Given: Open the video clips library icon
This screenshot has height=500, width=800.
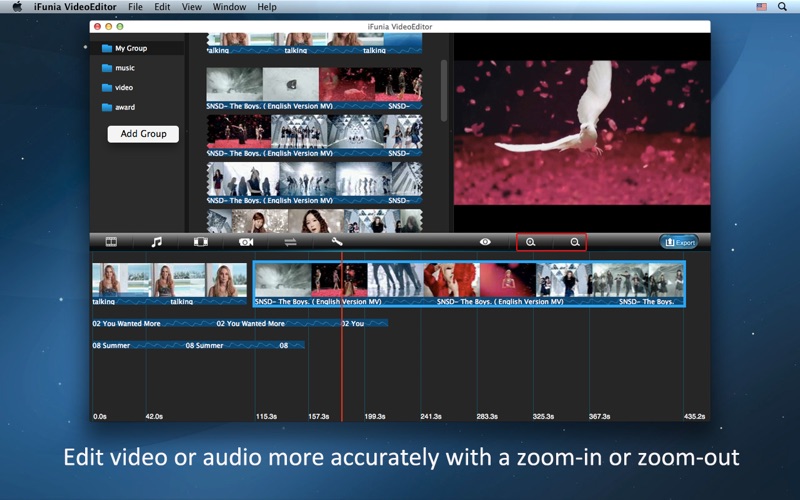Looking at the screenshot, I should (x=111, y=242).
